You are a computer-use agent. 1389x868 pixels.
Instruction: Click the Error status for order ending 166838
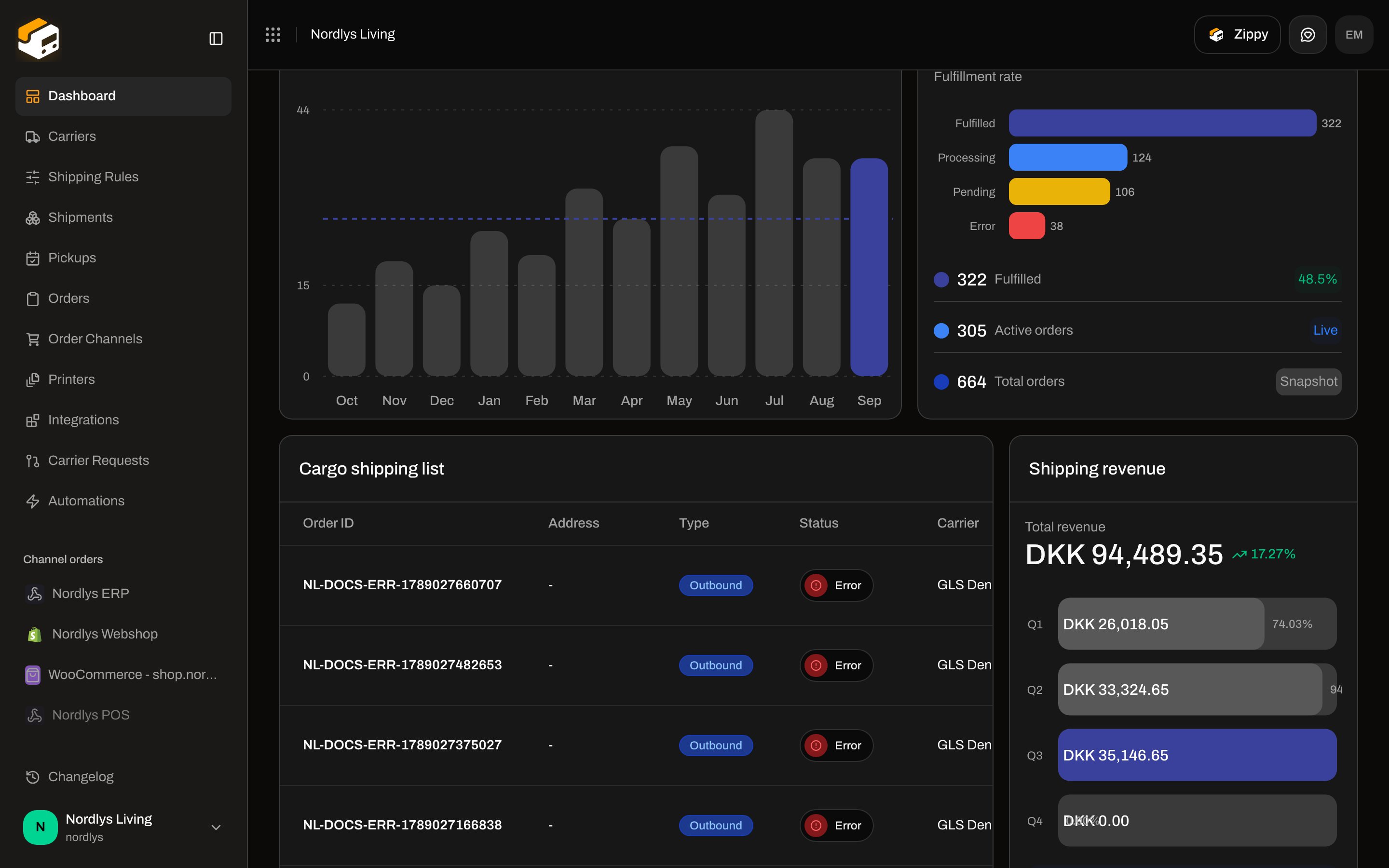(x=836, y=826)
